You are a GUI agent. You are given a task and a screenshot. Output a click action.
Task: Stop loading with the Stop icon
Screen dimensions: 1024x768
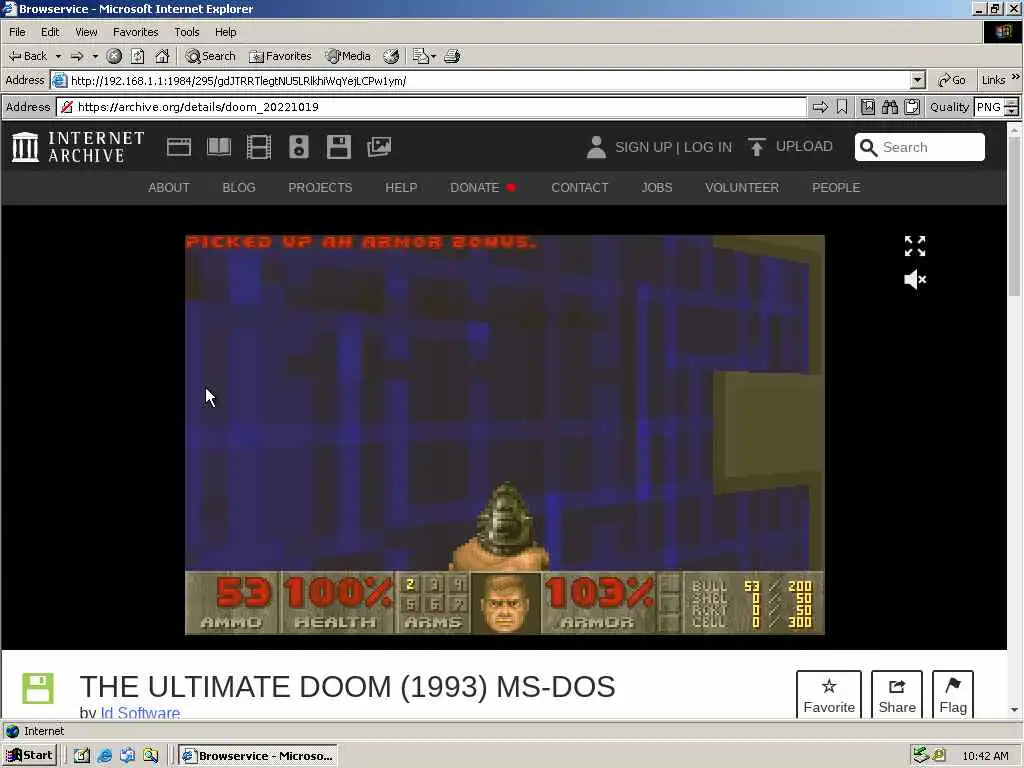click(x=114, y=56)
